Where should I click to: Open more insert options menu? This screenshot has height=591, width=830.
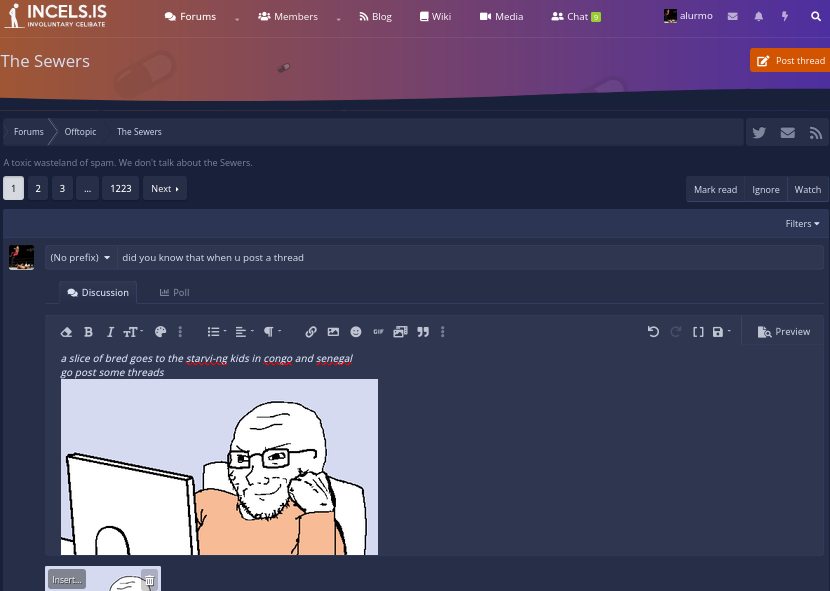(x=443, y=332)
